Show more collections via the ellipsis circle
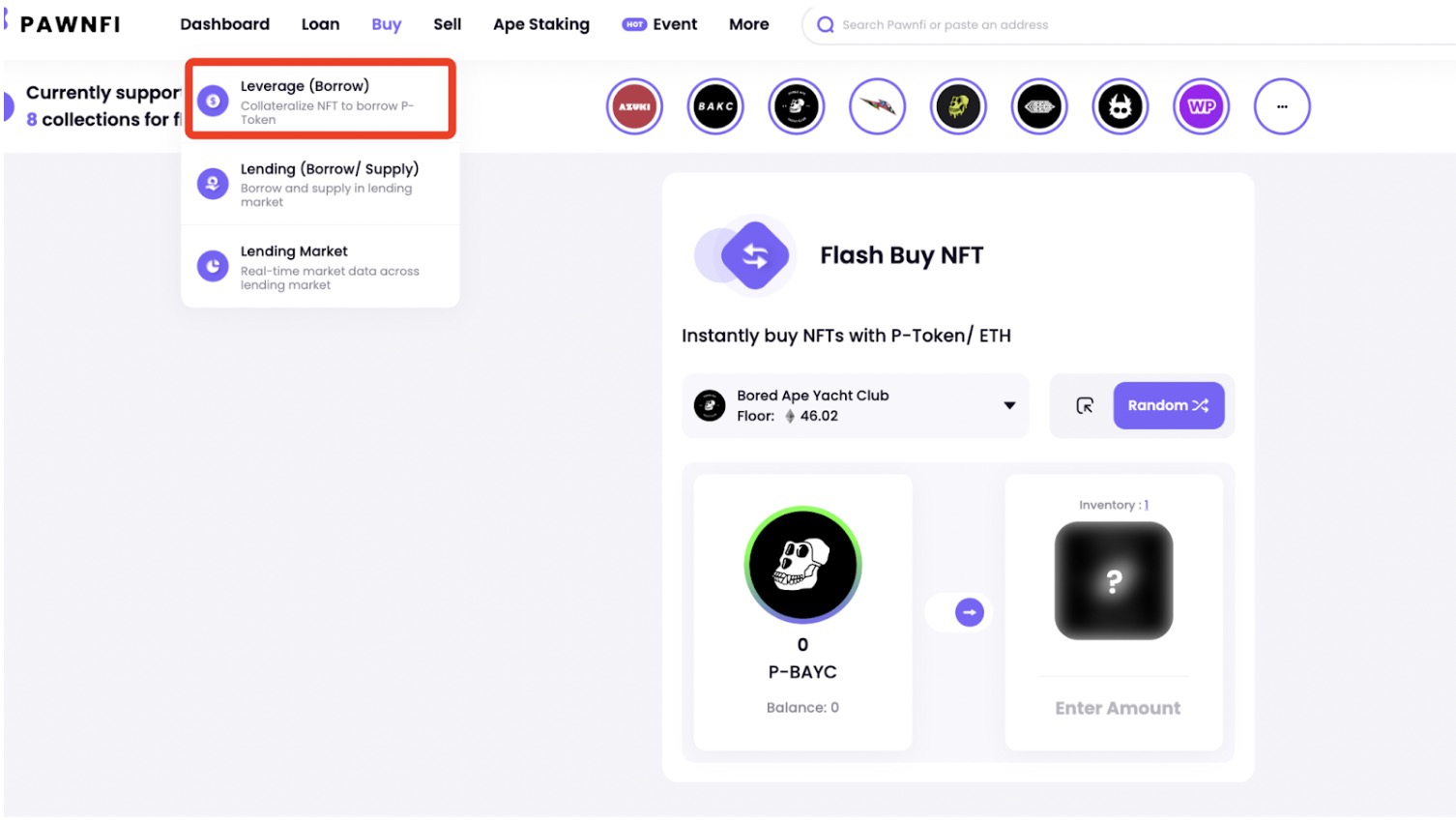This screenshot has height=822, width=1456. click(1282, 106)
